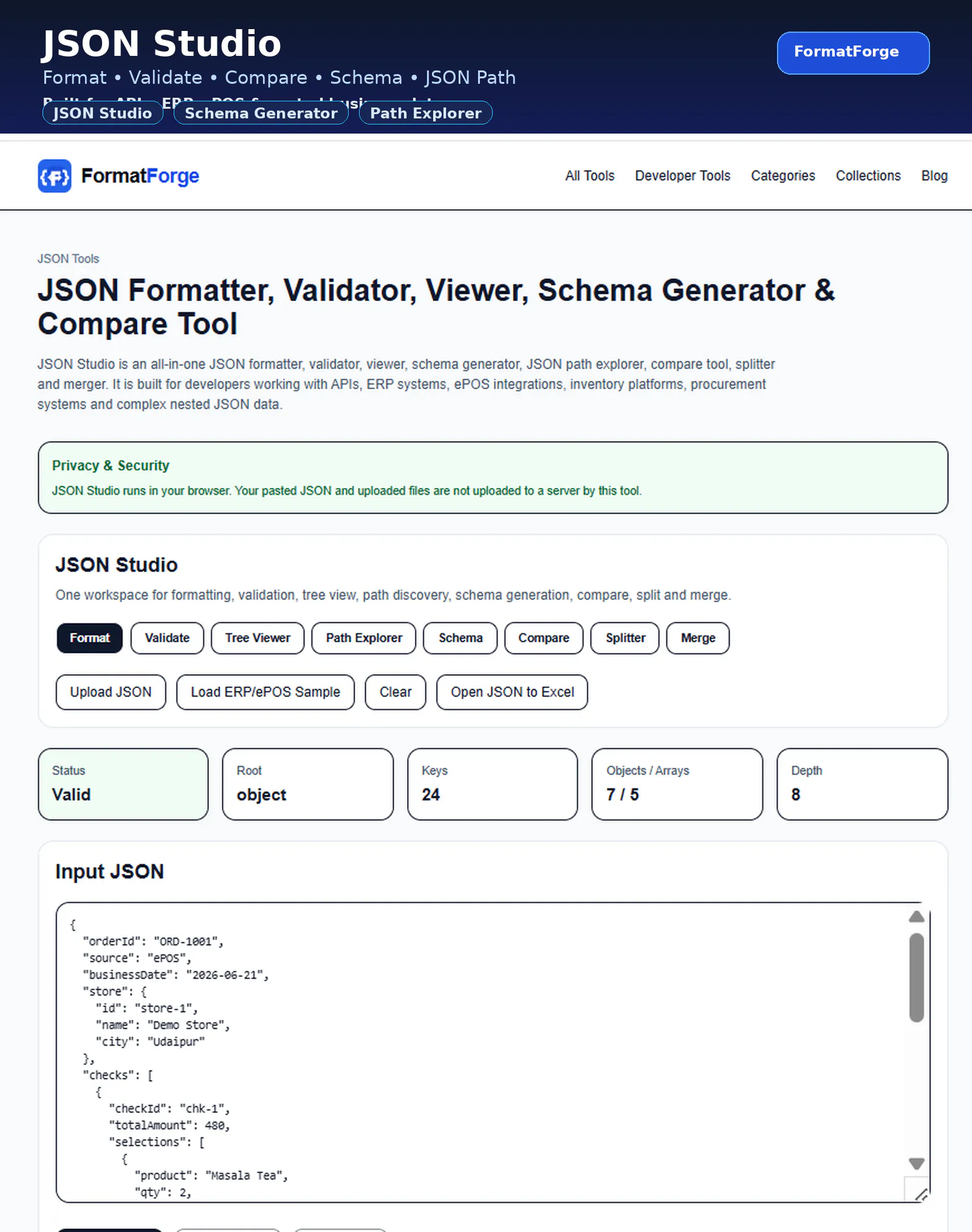Open the Categories nav item
Viewport: 972px width, 1232px height.
783,175
